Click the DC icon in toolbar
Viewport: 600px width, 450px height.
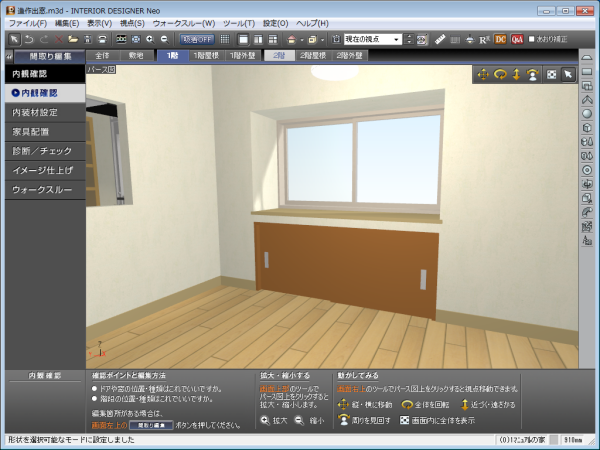(500, 39)
